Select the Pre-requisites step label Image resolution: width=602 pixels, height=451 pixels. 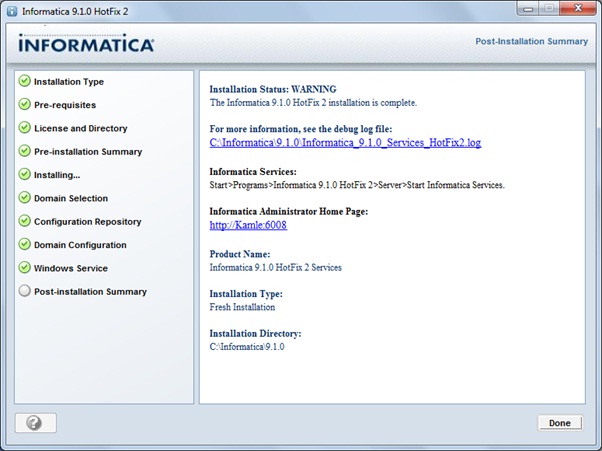click(65, 105)
